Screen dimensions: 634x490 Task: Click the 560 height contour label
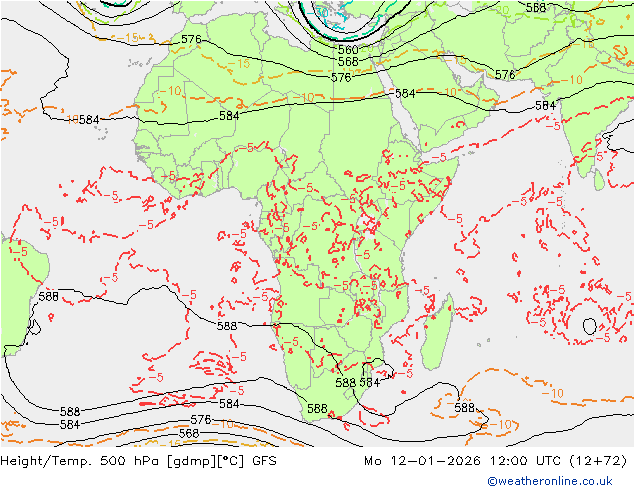click(x=348, y=50)
